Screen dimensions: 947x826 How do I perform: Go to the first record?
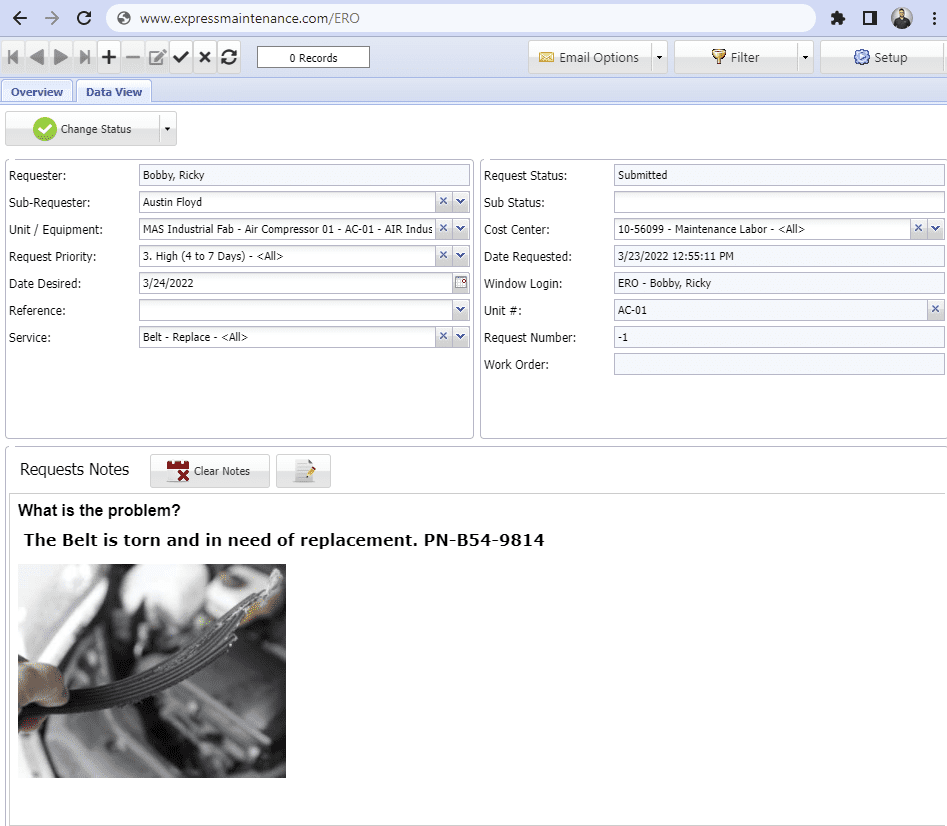tap(13, 57)
